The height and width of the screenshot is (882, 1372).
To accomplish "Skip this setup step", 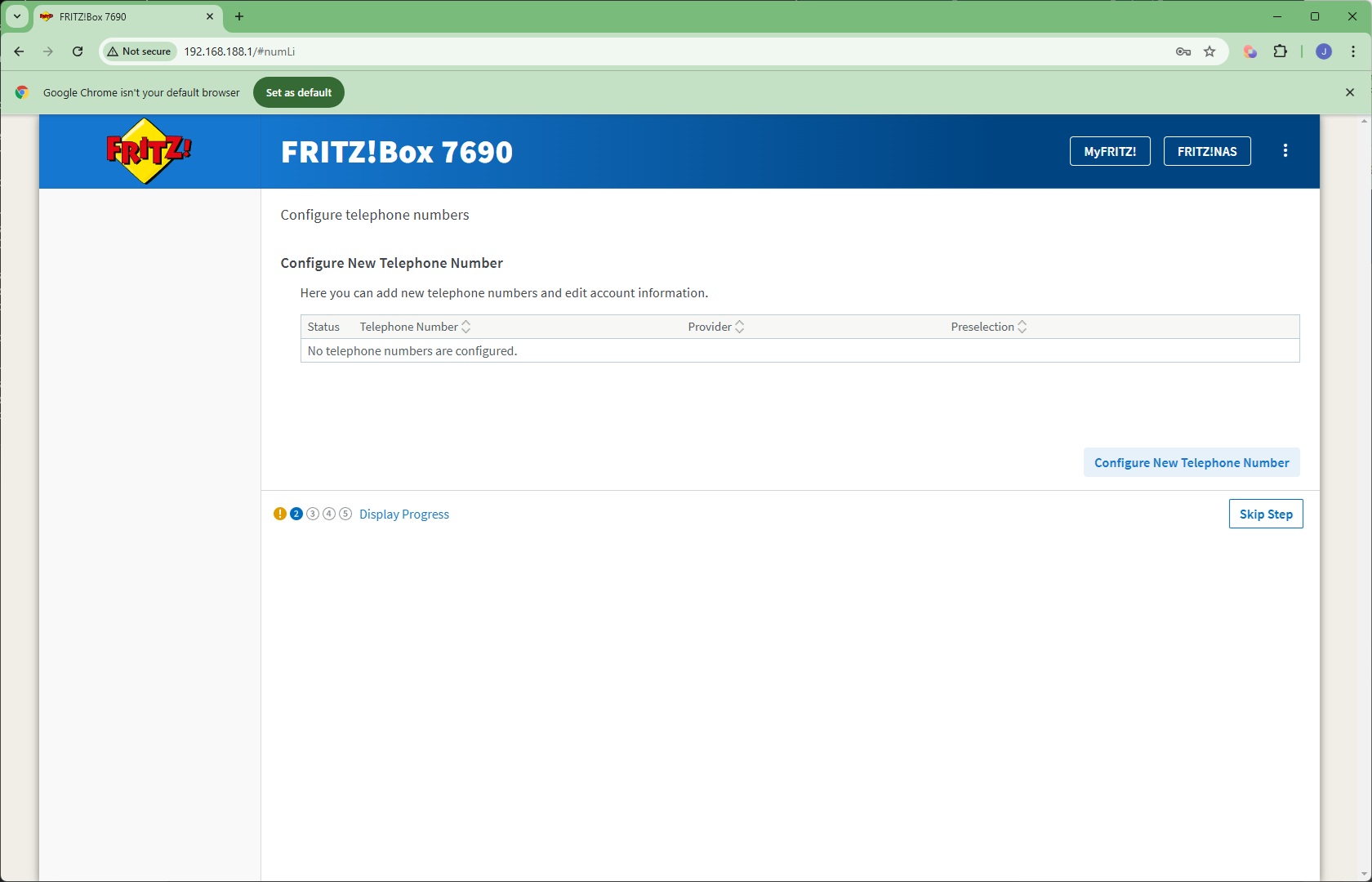I will [1266, 514].
